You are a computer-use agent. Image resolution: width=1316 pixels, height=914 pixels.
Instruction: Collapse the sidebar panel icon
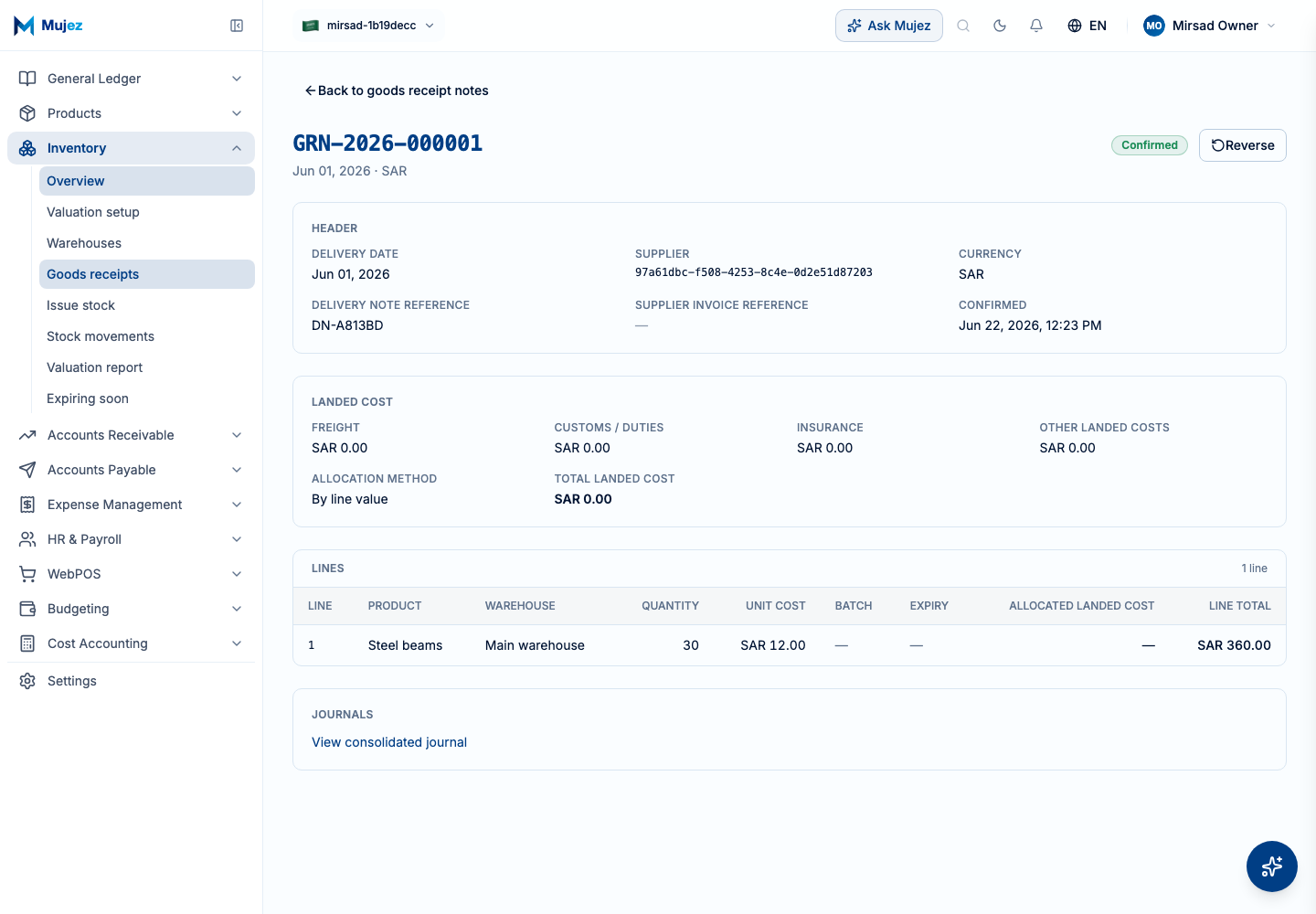[237, 26]
